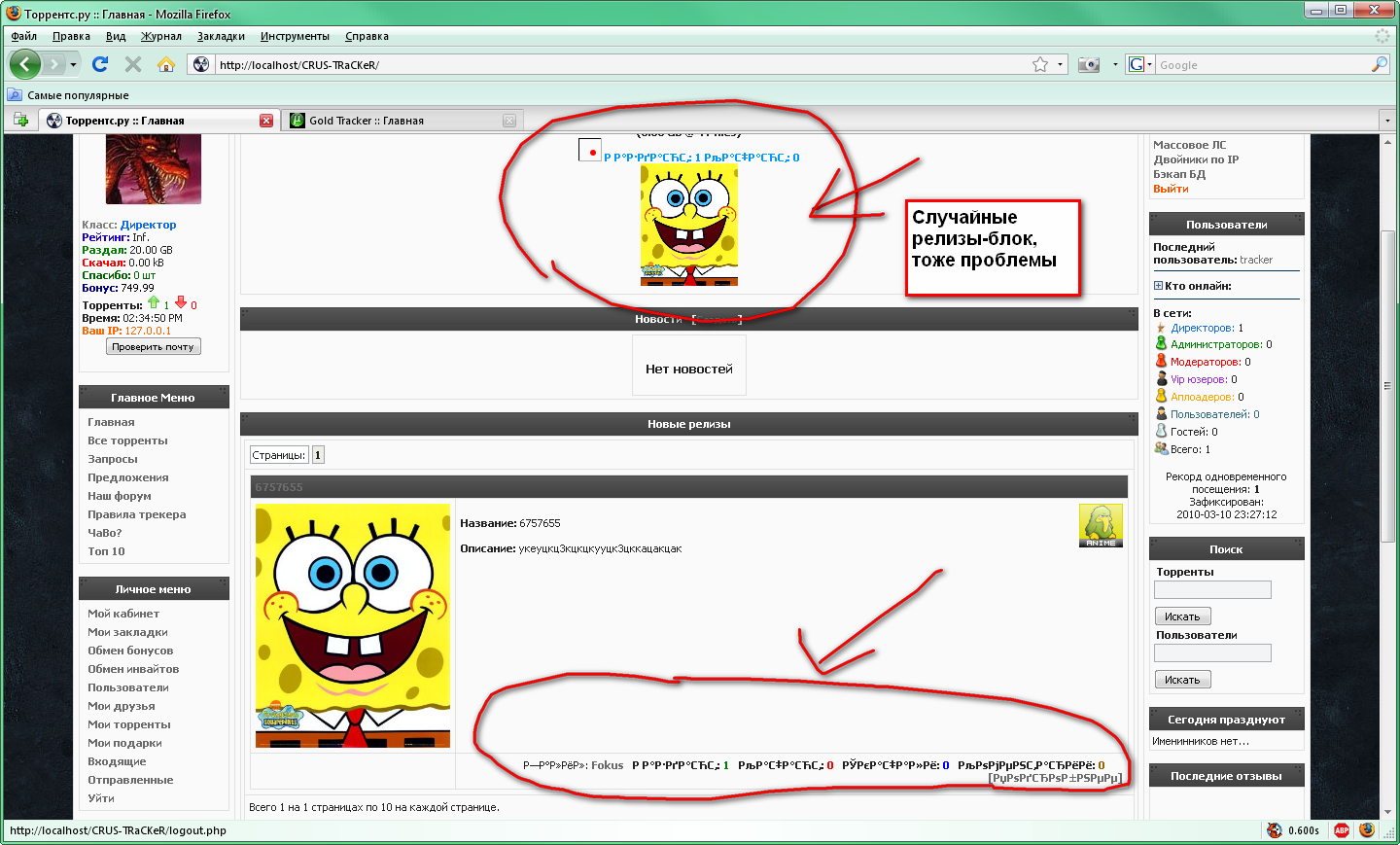Click the forward navigation arrow
The height and width of the screenshot is (845, 1400).
pos(54,64)
